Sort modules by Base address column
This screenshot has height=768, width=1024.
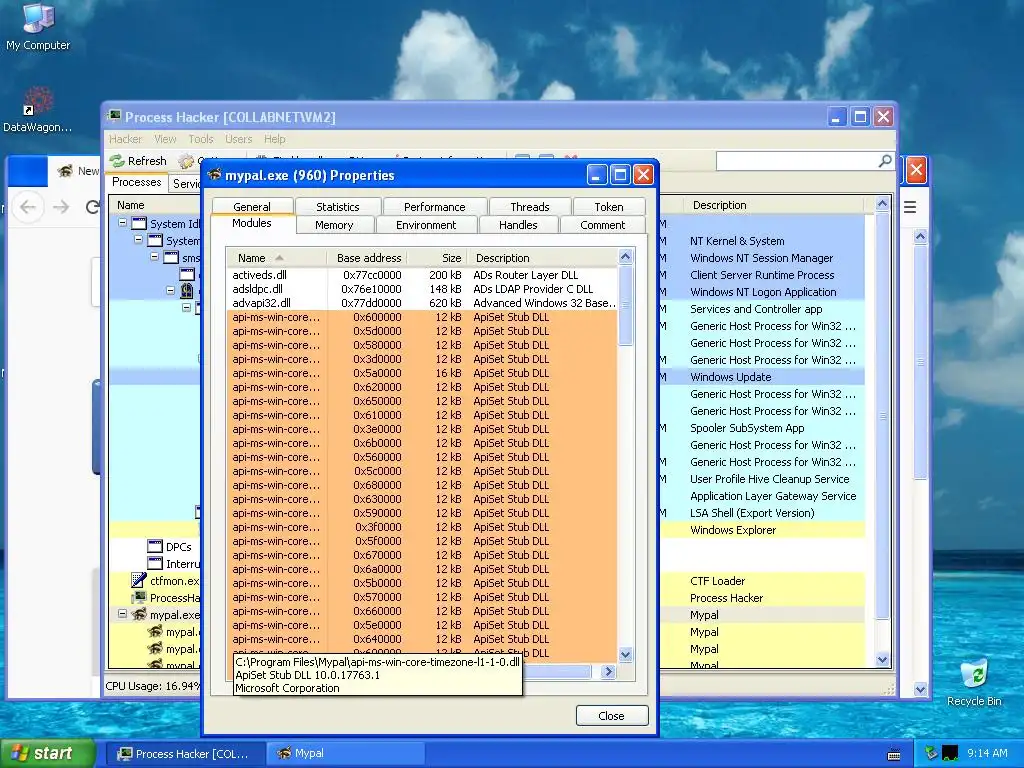[368, 258]
